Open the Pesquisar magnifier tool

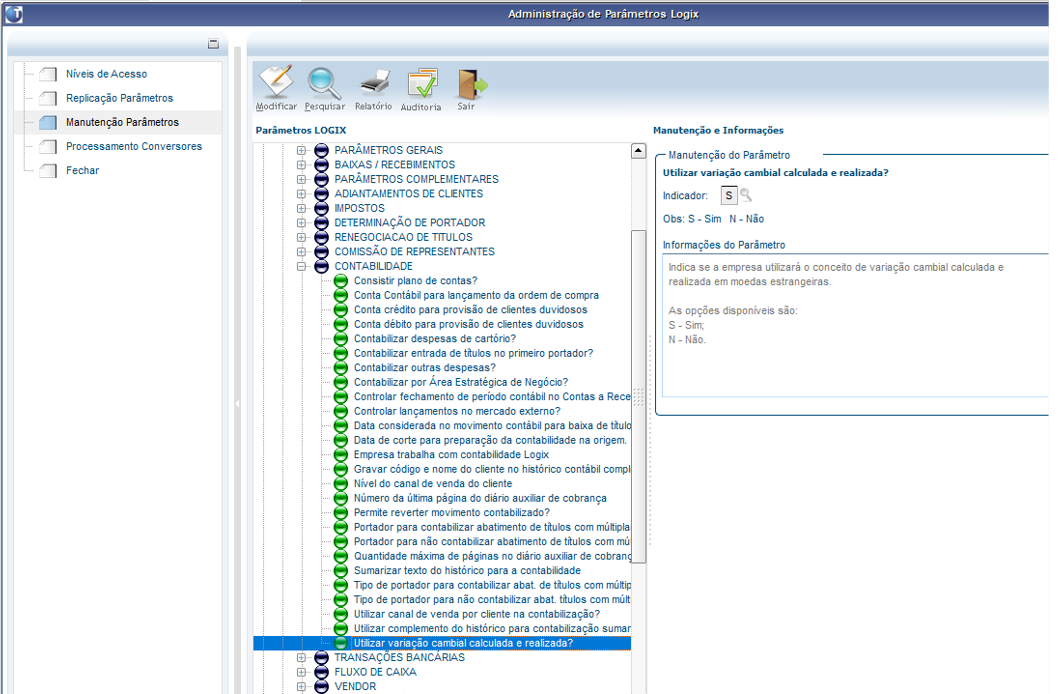tap(324, 83)
